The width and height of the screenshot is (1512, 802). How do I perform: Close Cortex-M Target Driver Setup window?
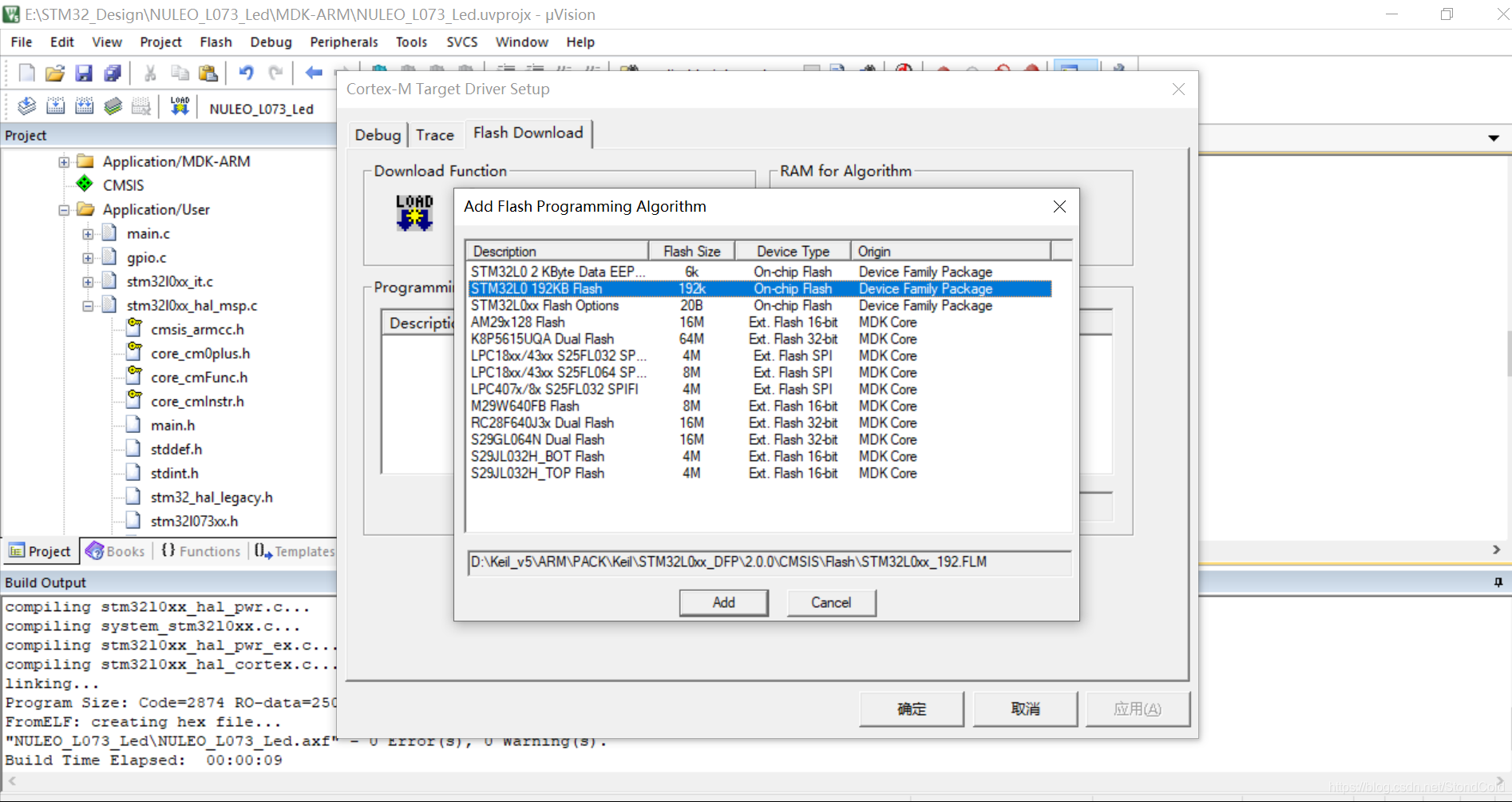(x=1178, y=89)
